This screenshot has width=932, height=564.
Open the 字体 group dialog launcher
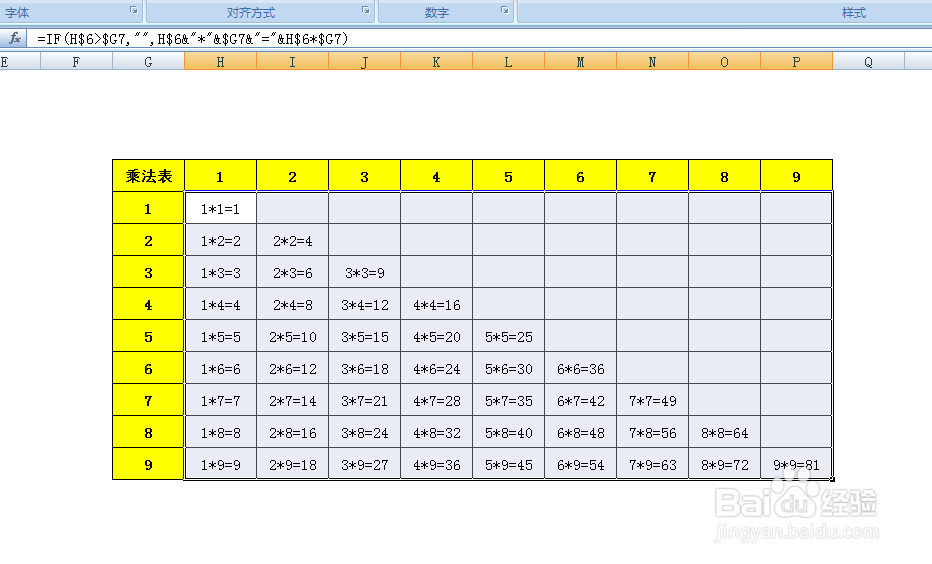134,10
